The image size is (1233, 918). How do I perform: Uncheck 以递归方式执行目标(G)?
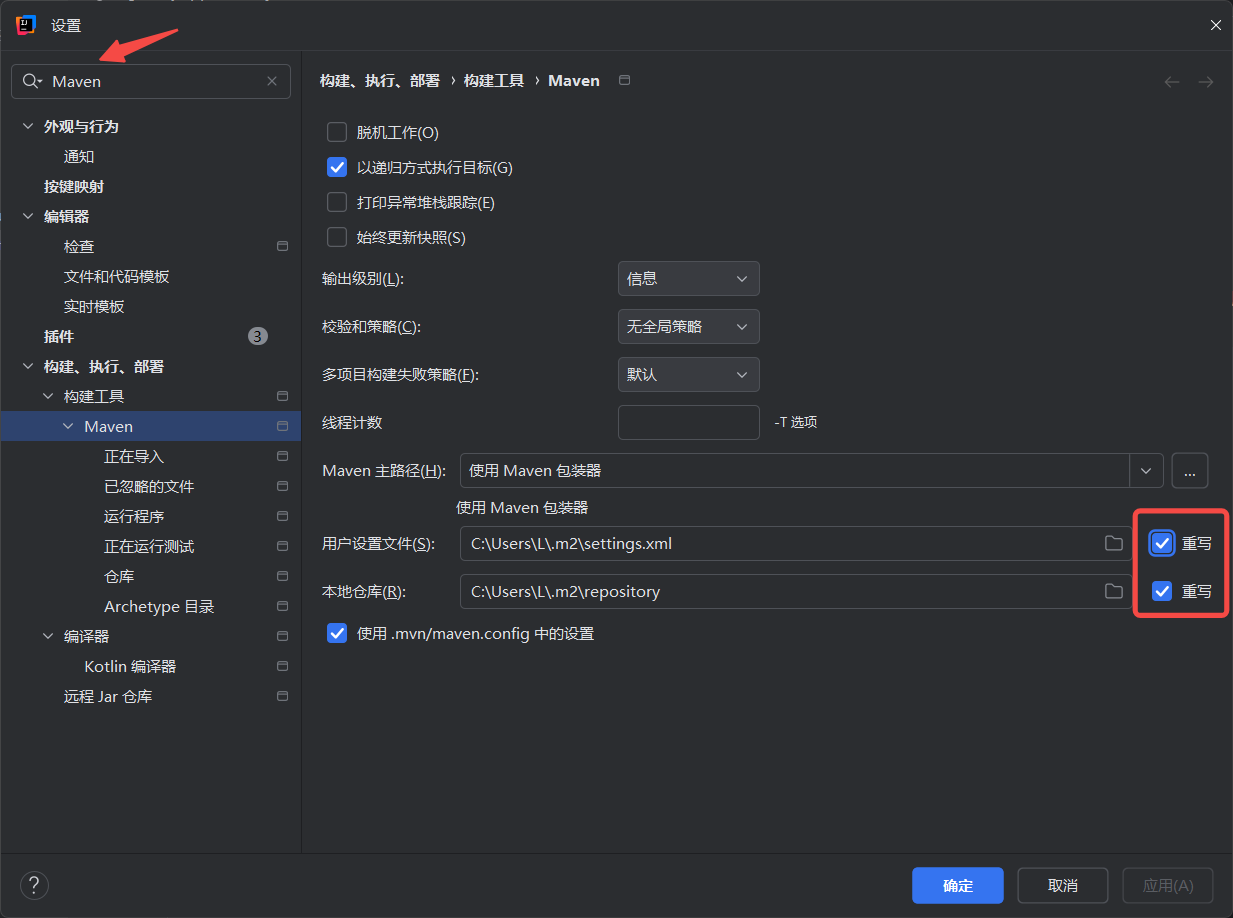(337, 167)
